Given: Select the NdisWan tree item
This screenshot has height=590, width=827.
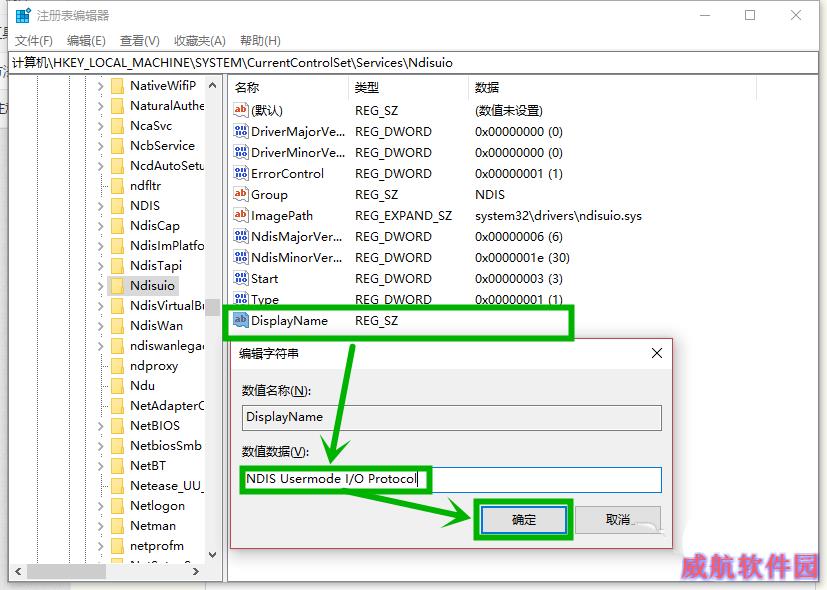Looking at the screenshot, I should click(156, 326).
